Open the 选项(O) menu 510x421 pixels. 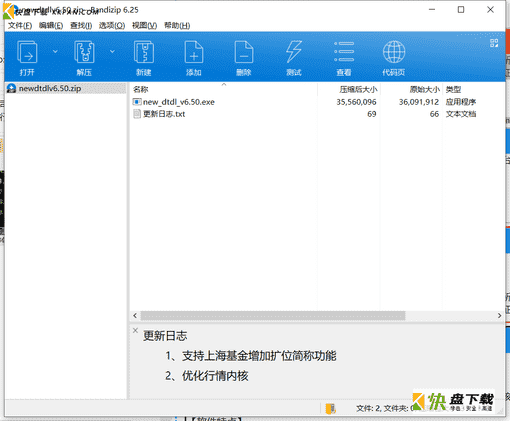[112, 26]
